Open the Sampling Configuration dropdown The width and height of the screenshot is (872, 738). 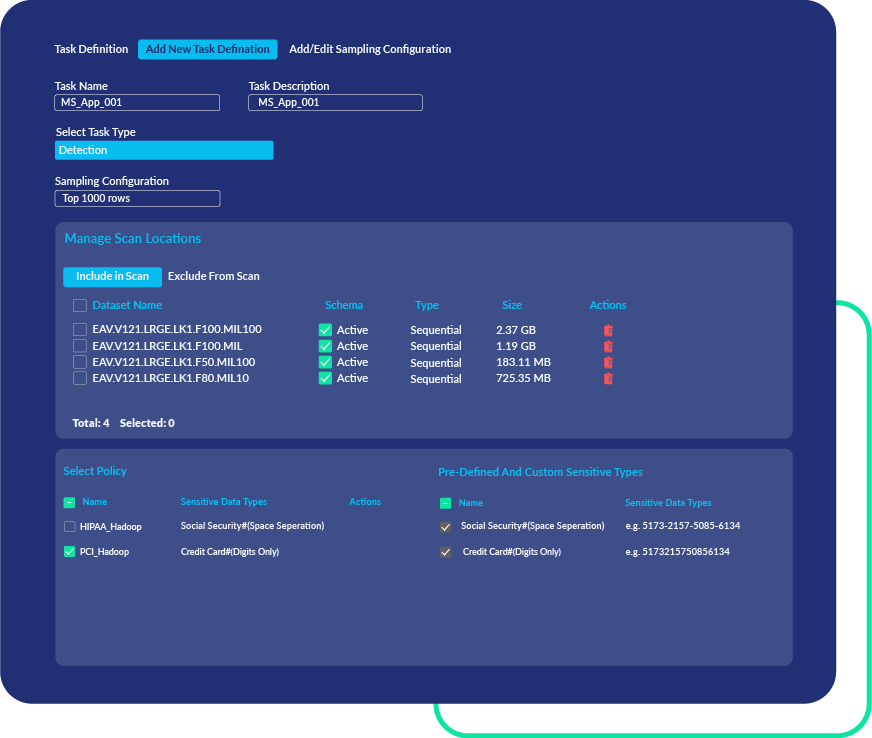[x=137, y=198]
